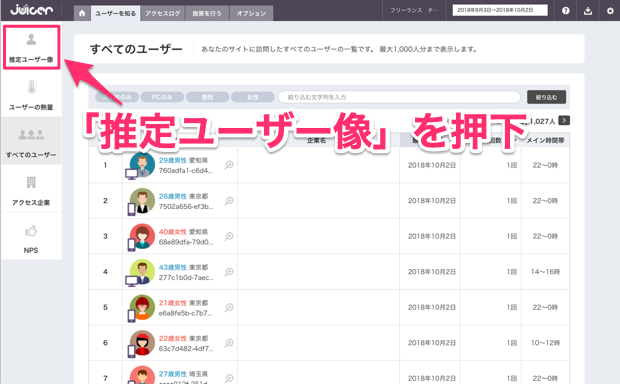Viewport: 620px width, 384px height.
Task: Click magnifier icon for 22歳女性 row
Action: click(229, 343)
